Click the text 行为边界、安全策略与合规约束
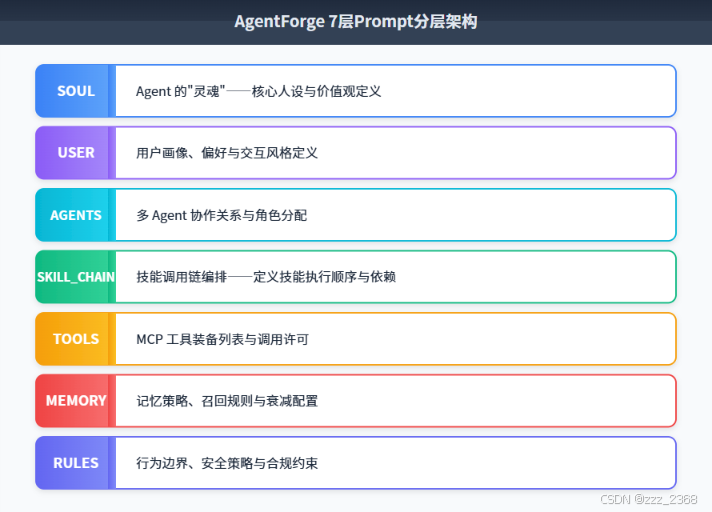712x512 pixels. (x=227, y=463)
